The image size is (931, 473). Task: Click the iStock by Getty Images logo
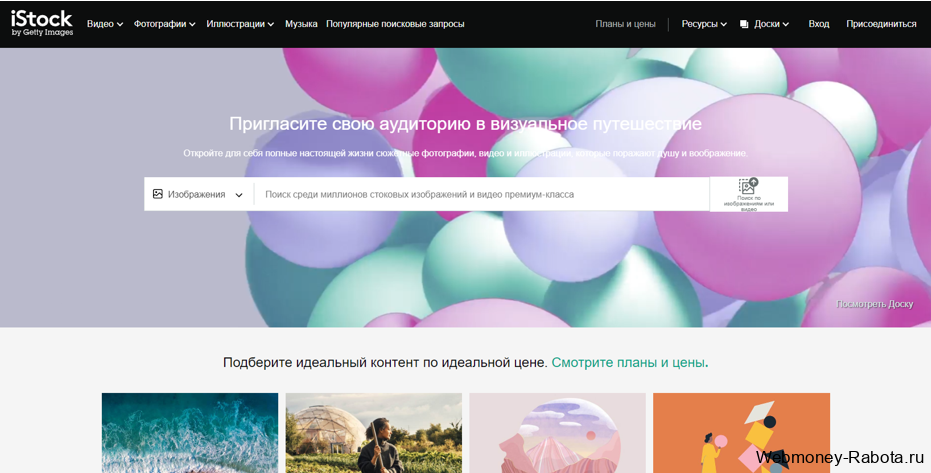(x=42, y=23)
